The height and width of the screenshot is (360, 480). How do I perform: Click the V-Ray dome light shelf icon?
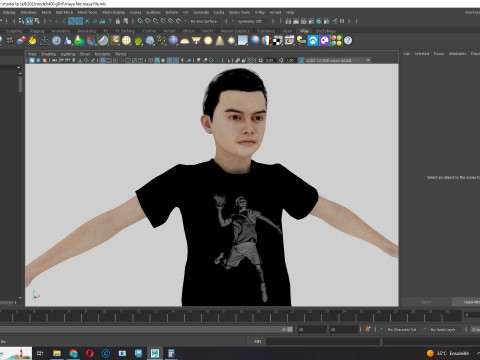point(184,41)
